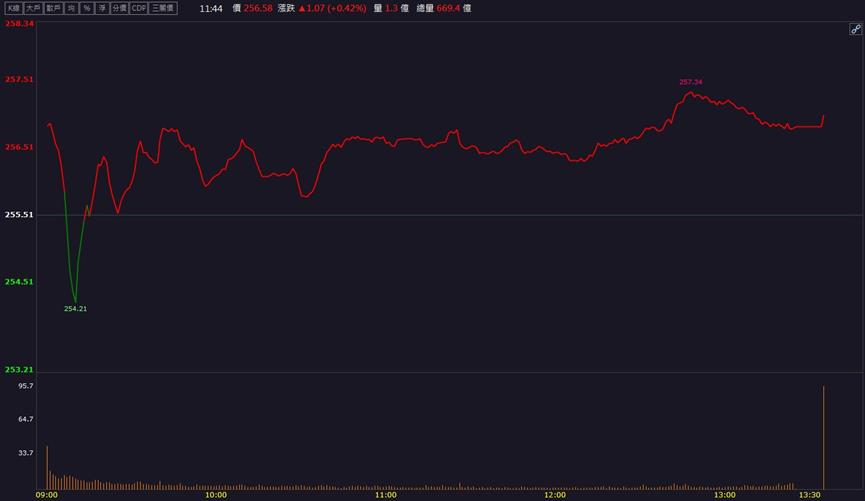Select the 三關價 toolbar button
Image resolution: width=865 pixels, height=501 pixels.
(163, 8)
